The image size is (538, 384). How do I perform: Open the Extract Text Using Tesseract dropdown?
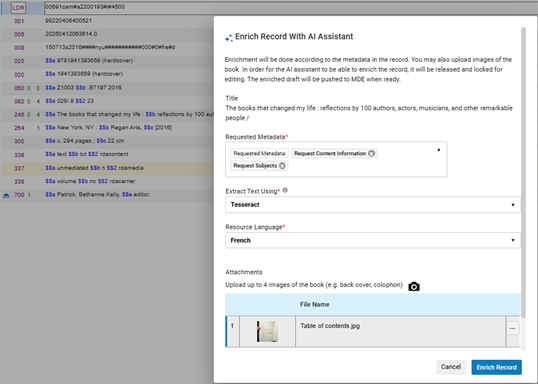click(373, 205)
